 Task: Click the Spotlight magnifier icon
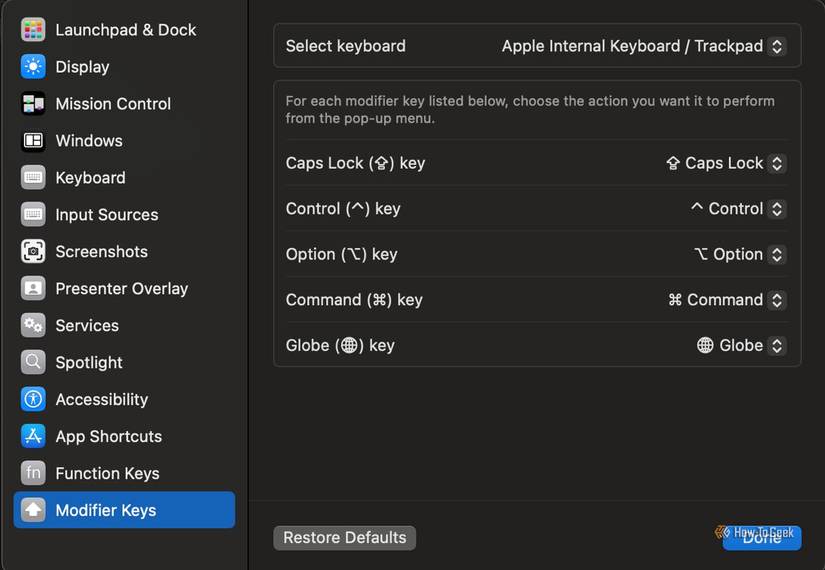33,362
